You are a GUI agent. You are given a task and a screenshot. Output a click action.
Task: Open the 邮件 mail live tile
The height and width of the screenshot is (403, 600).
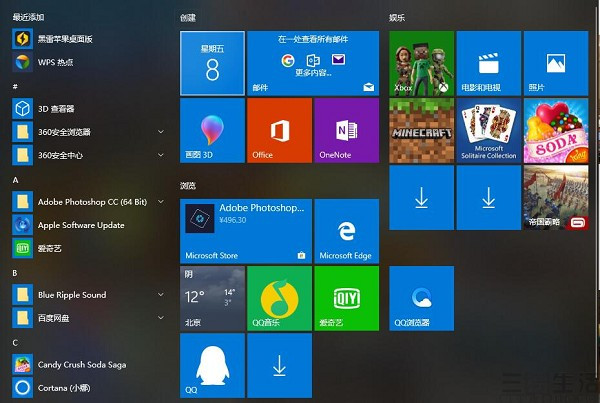click(x=313, y=62)
